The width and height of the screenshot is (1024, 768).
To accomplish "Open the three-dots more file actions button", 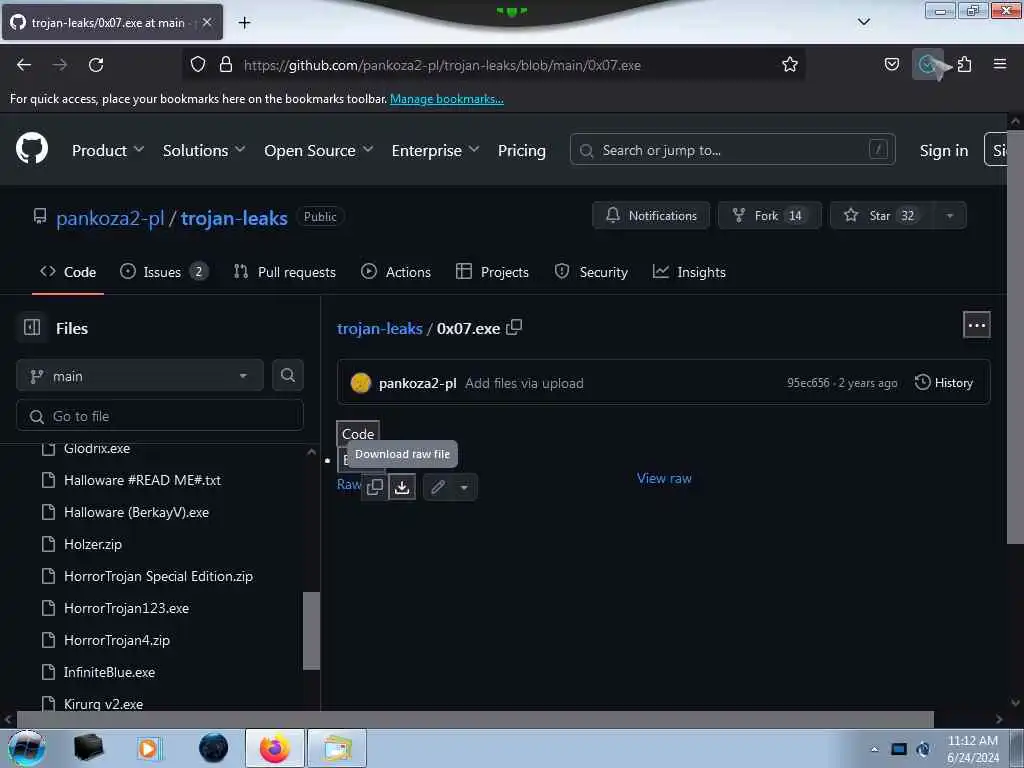I will tap(976, 325).
